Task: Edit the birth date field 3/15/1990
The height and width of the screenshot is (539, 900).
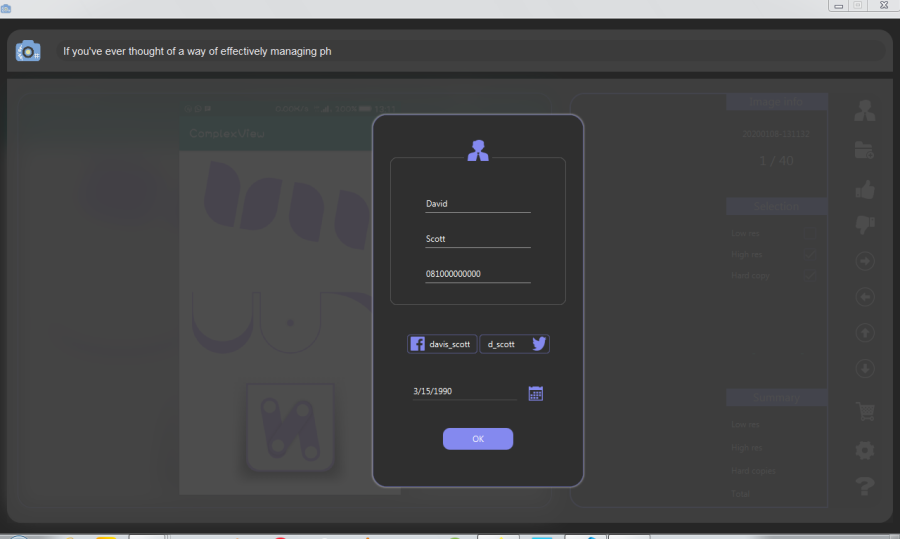Action: 464,391
